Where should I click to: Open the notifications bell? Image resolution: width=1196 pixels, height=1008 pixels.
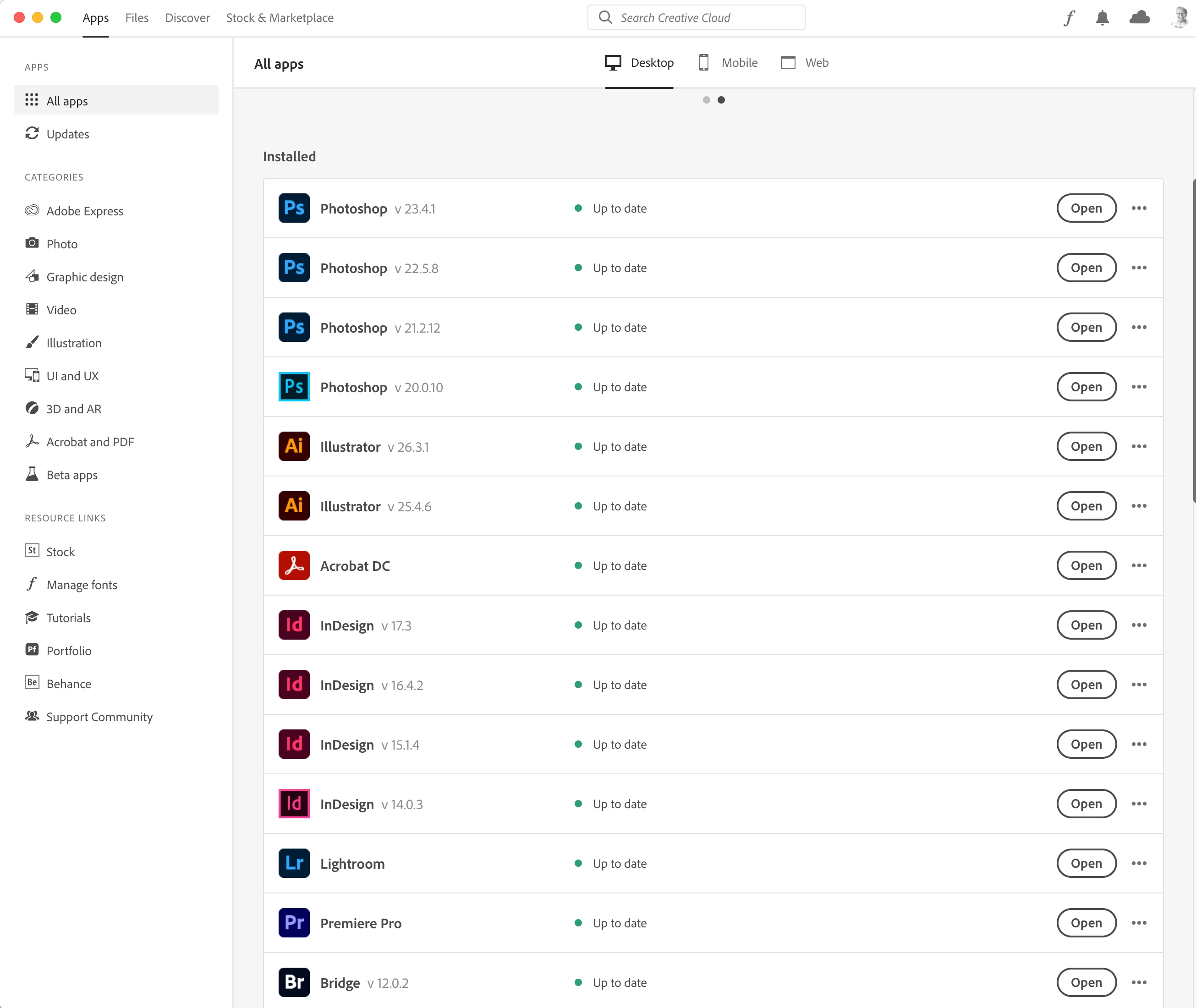click(1102, 18)
